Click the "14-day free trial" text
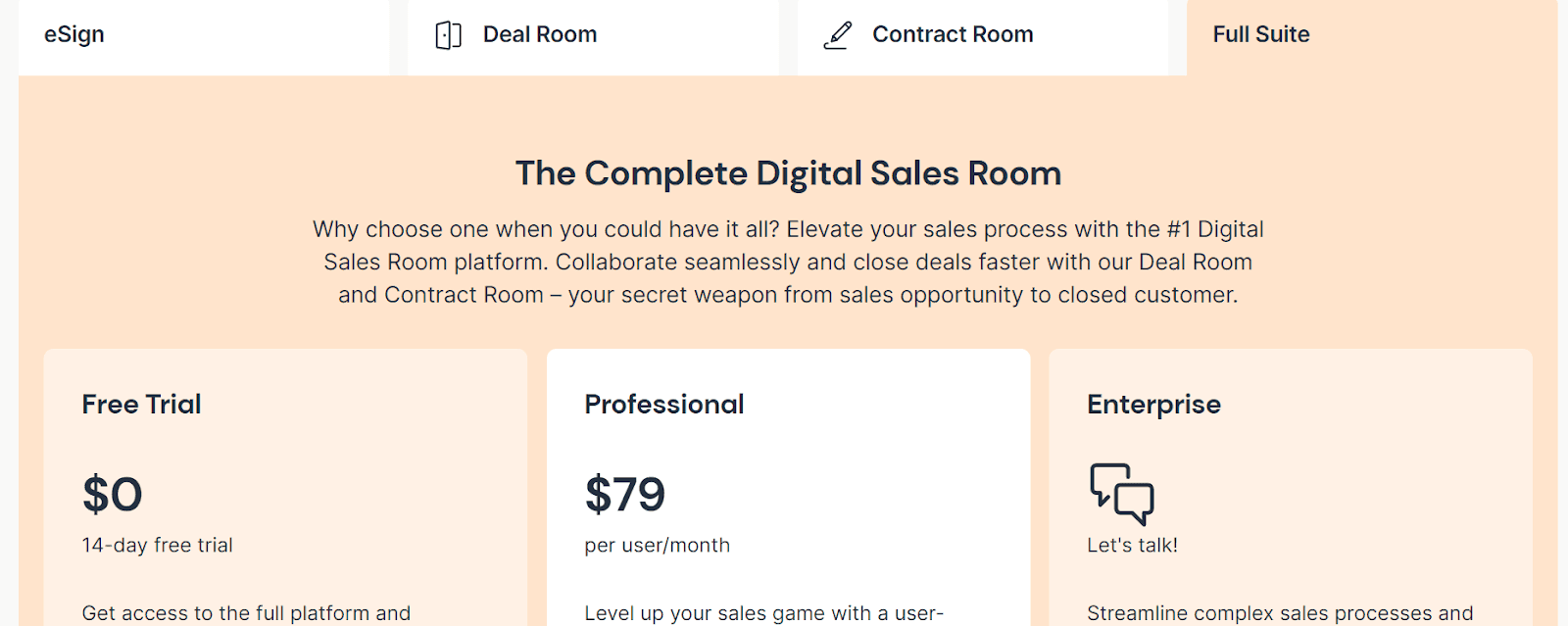 [158, 546]
